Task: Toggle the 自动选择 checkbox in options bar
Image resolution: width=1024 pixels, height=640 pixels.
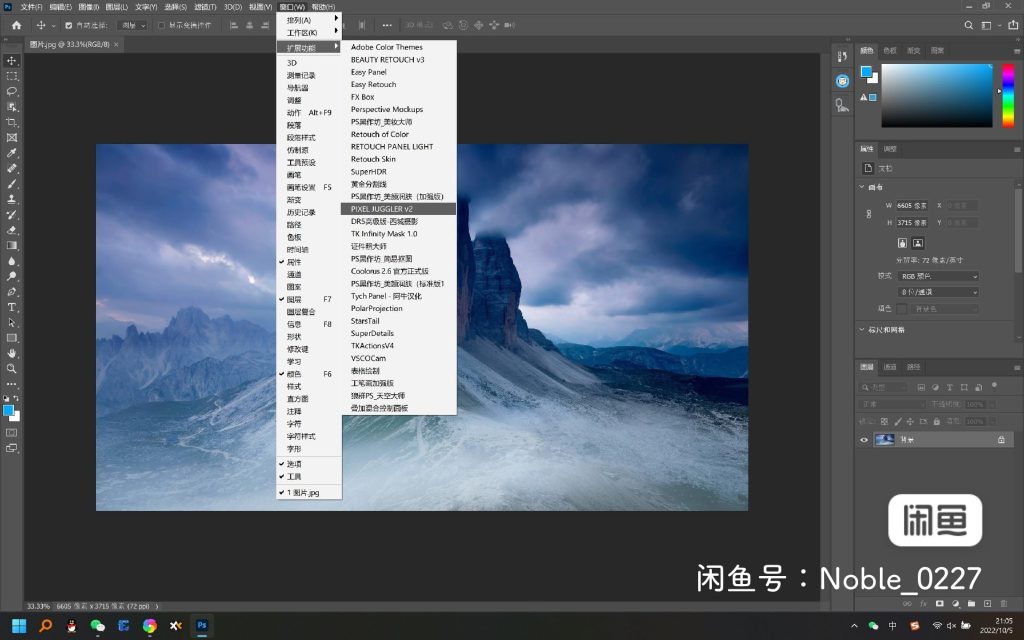Action: 69,25
